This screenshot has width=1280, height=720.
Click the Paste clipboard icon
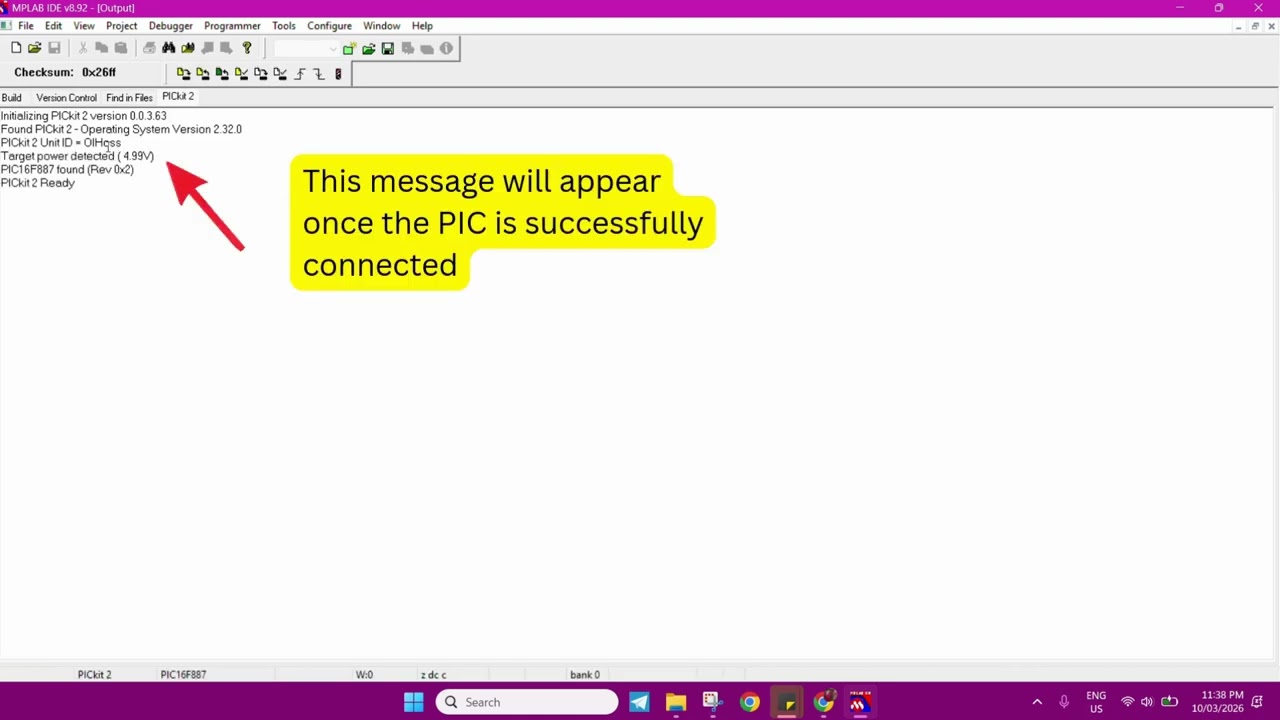pos(121,48)
